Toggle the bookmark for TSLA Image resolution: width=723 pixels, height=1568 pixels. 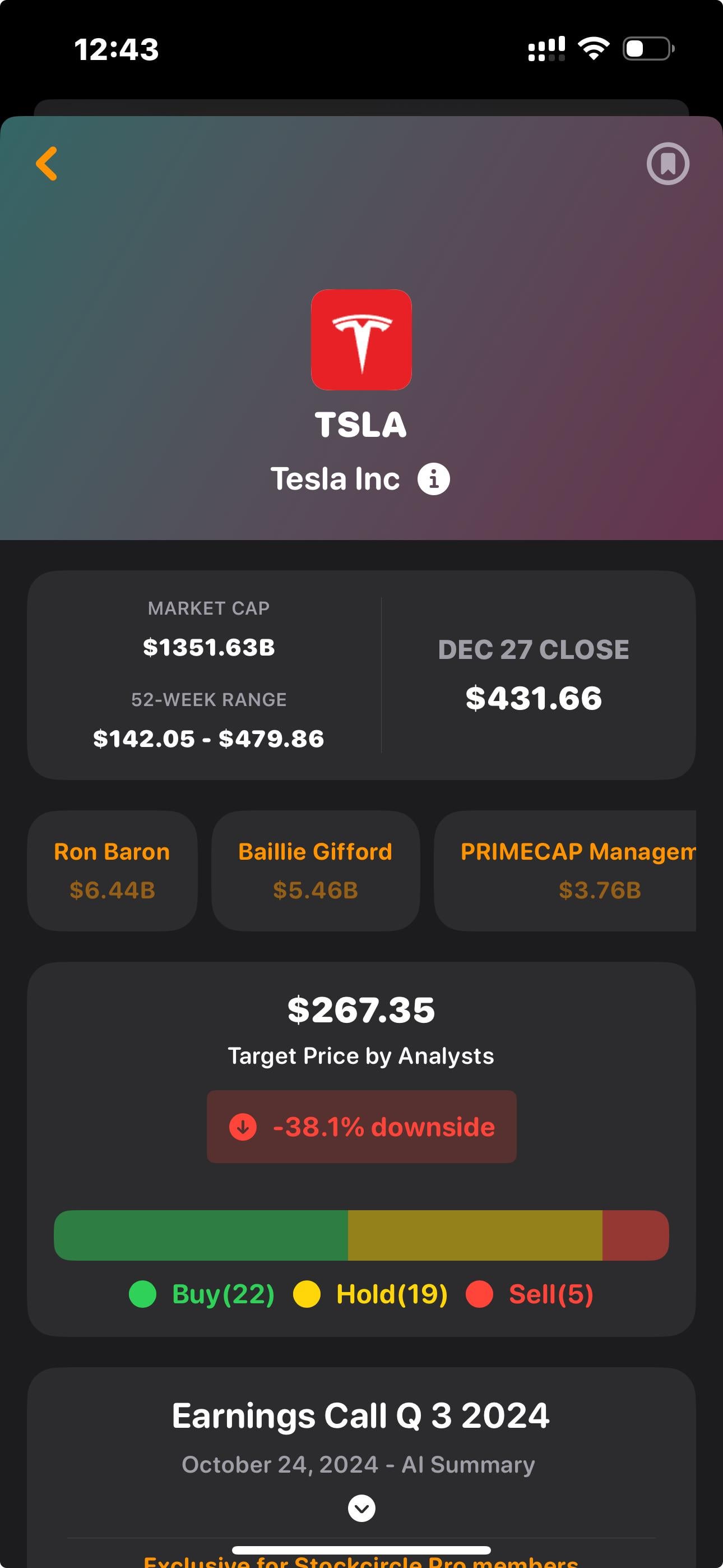tap(668, 163)
